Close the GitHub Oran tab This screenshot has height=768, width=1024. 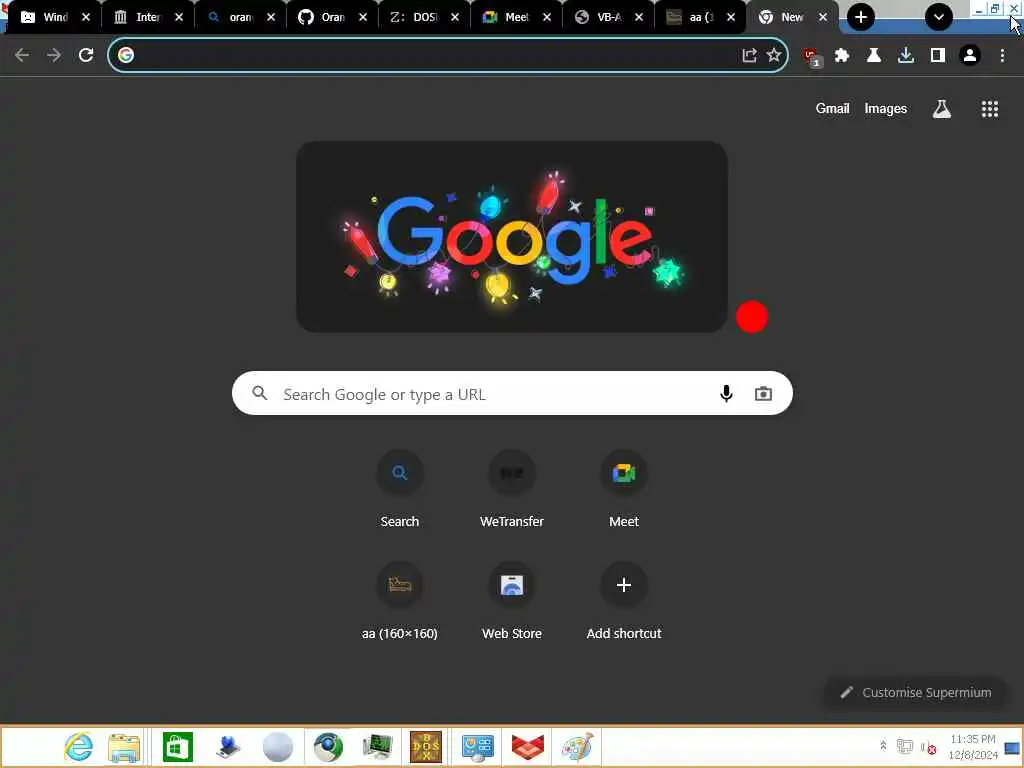363,17
